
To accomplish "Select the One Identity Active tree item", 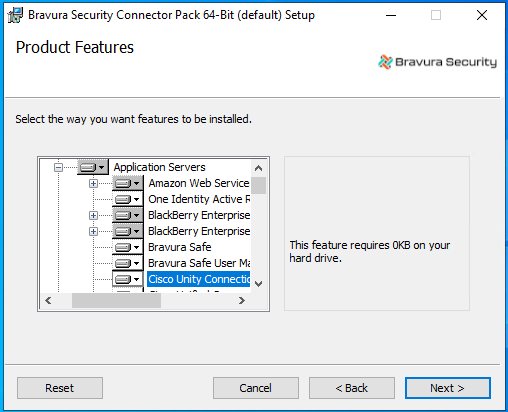I will click(x=199, y=199).
